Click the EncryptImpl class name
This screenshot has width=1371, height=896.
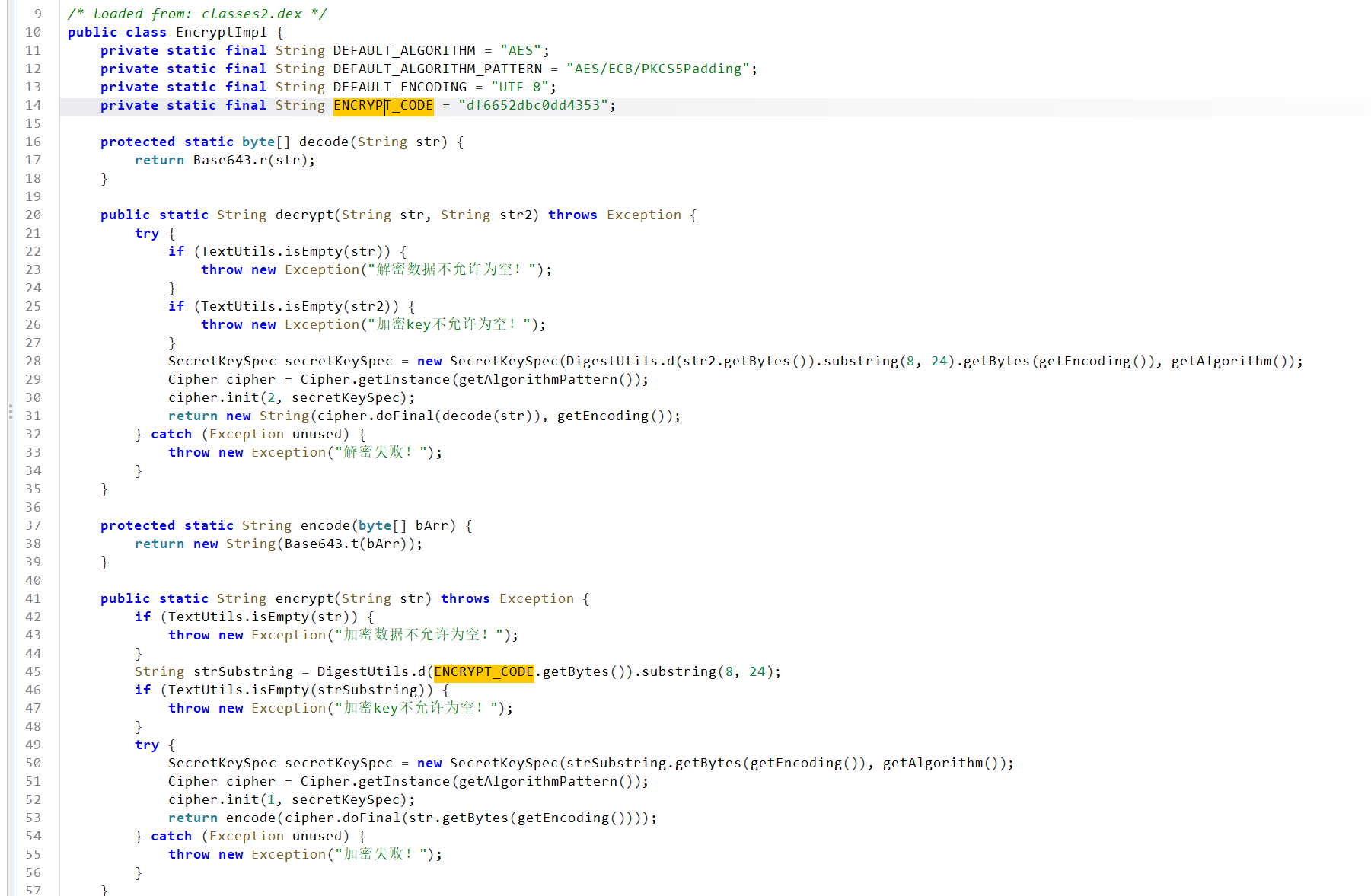221,33
